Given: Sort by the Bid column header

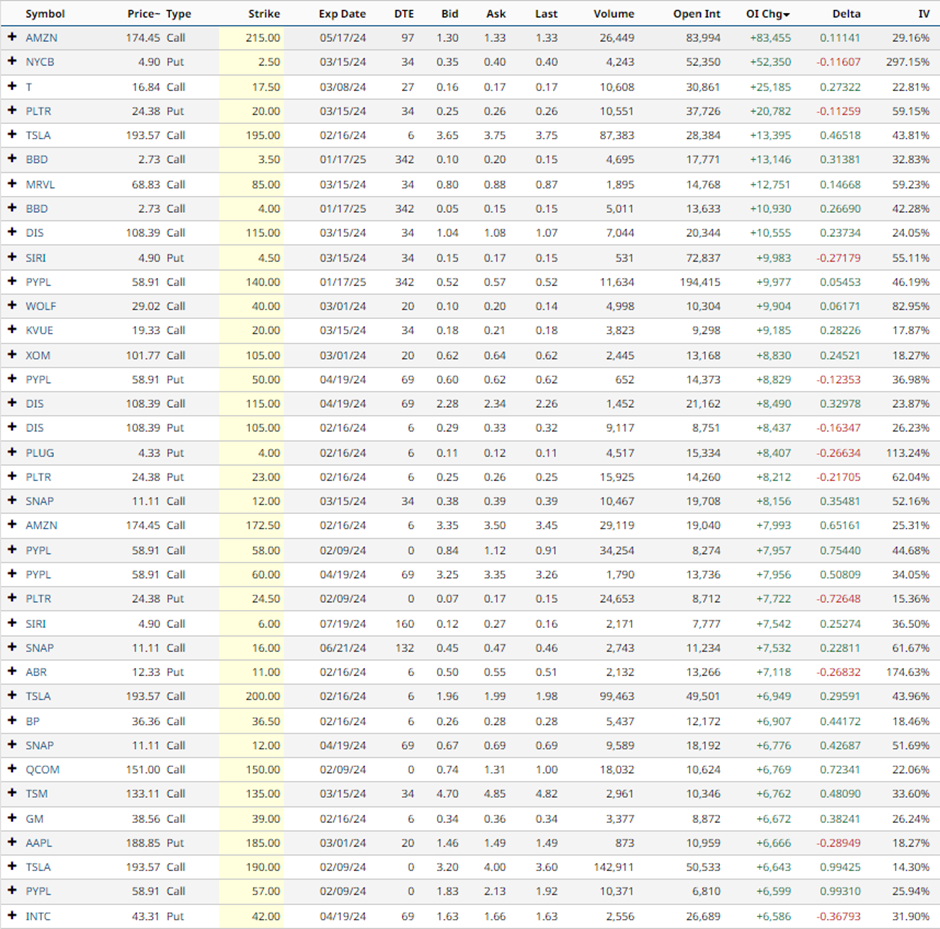Looking at the screenshot, I should [x=450, y=14].
